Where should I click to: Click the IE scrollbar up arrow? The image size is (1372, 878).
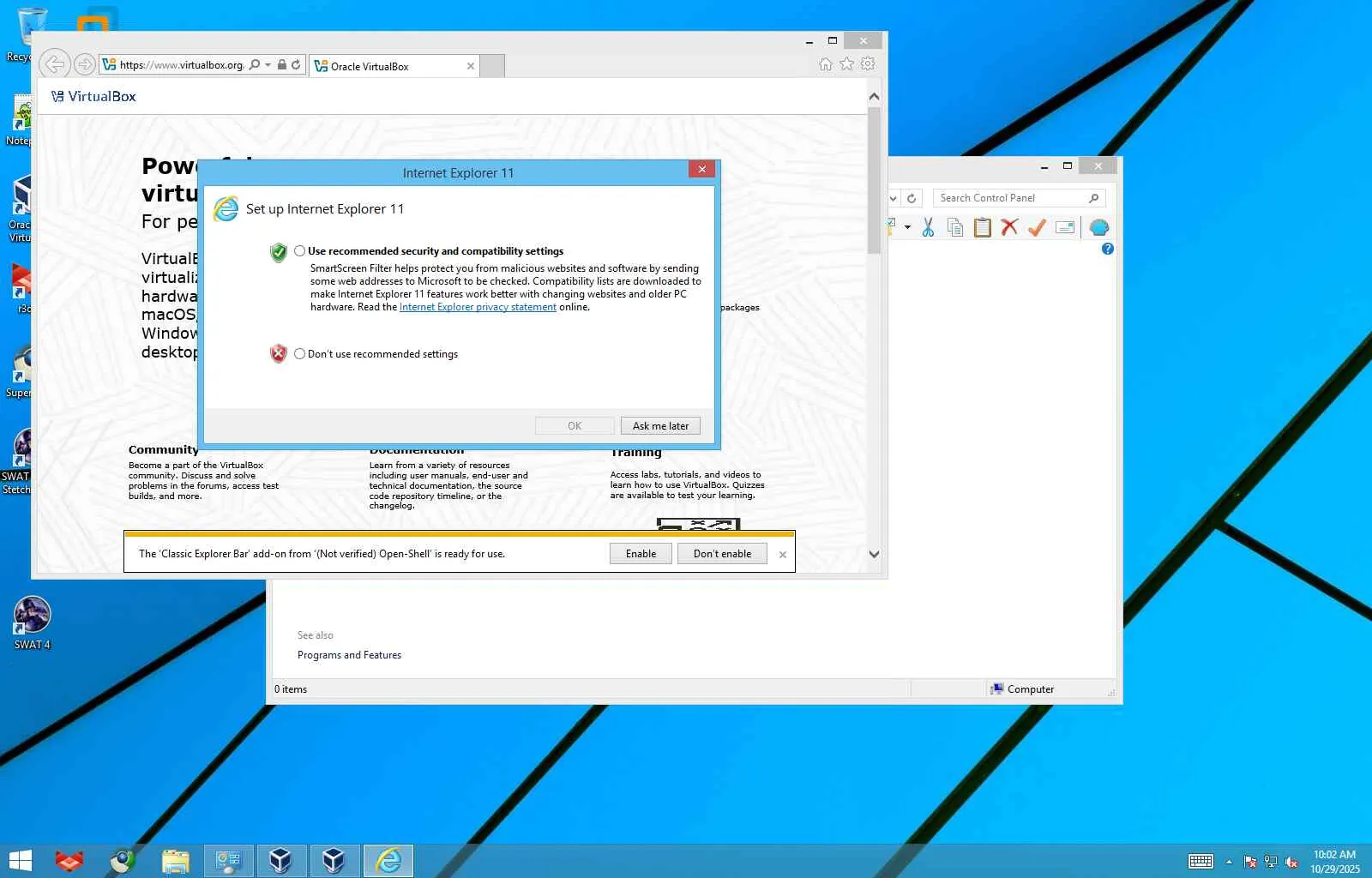click(x=874, y=96)
